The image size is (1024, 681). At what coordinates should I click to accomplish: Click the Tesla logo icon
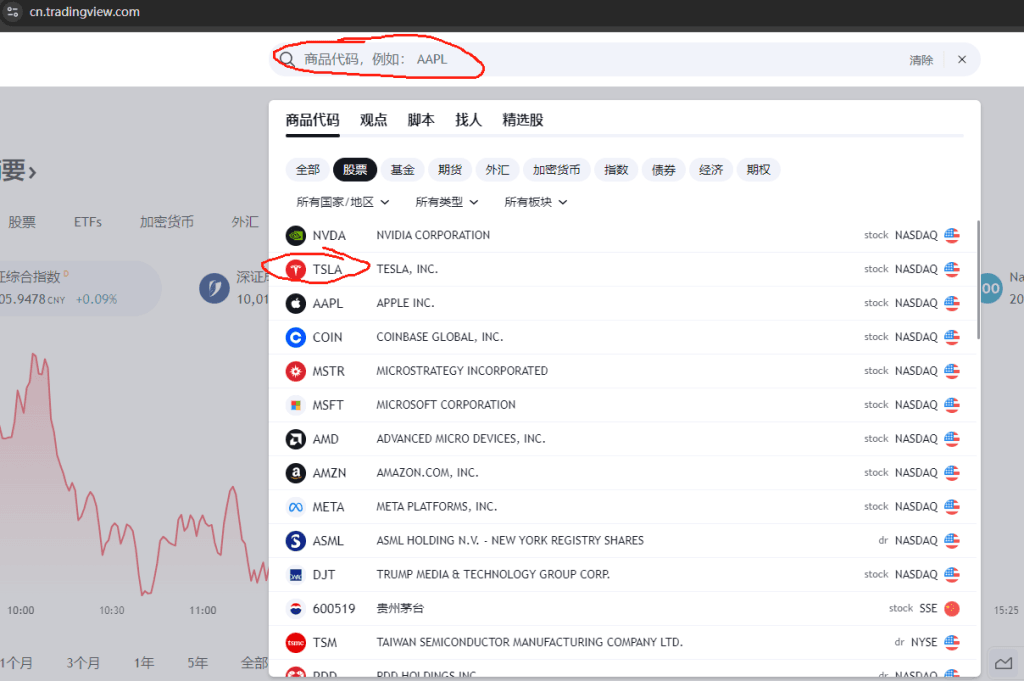[296, 269]
